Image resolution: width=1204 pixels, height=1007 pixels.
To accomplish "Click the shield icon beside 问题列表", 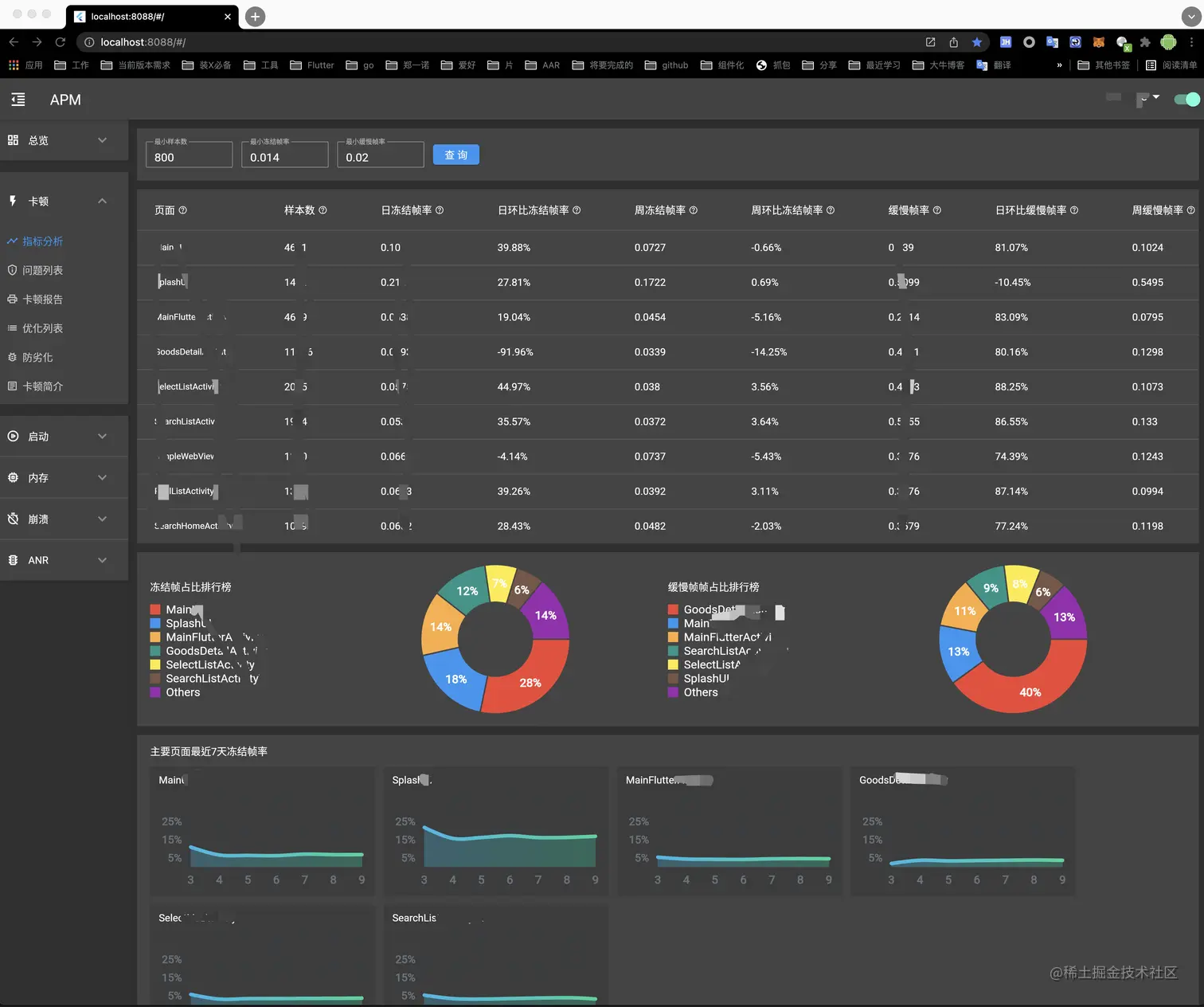I will (x=13, y=270).
